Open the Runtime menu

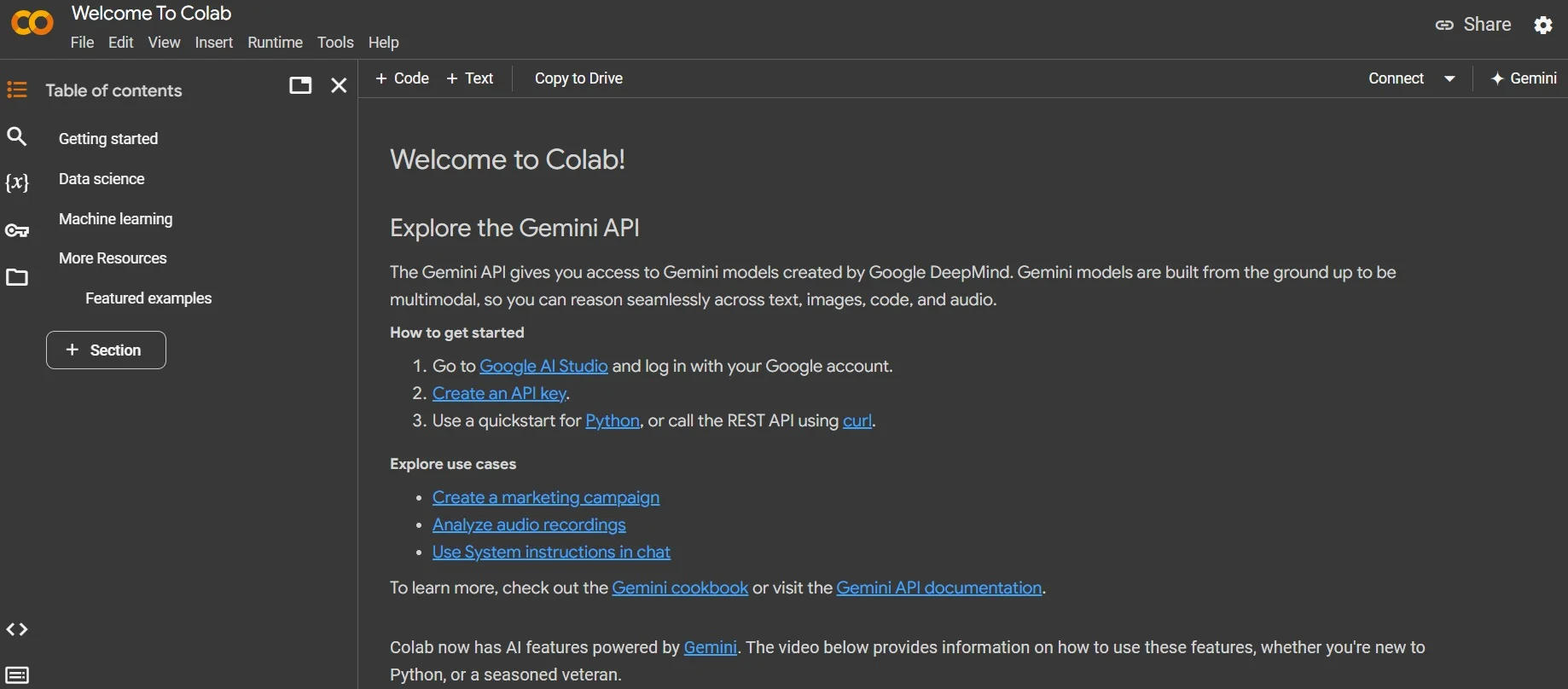click(275, 43)
